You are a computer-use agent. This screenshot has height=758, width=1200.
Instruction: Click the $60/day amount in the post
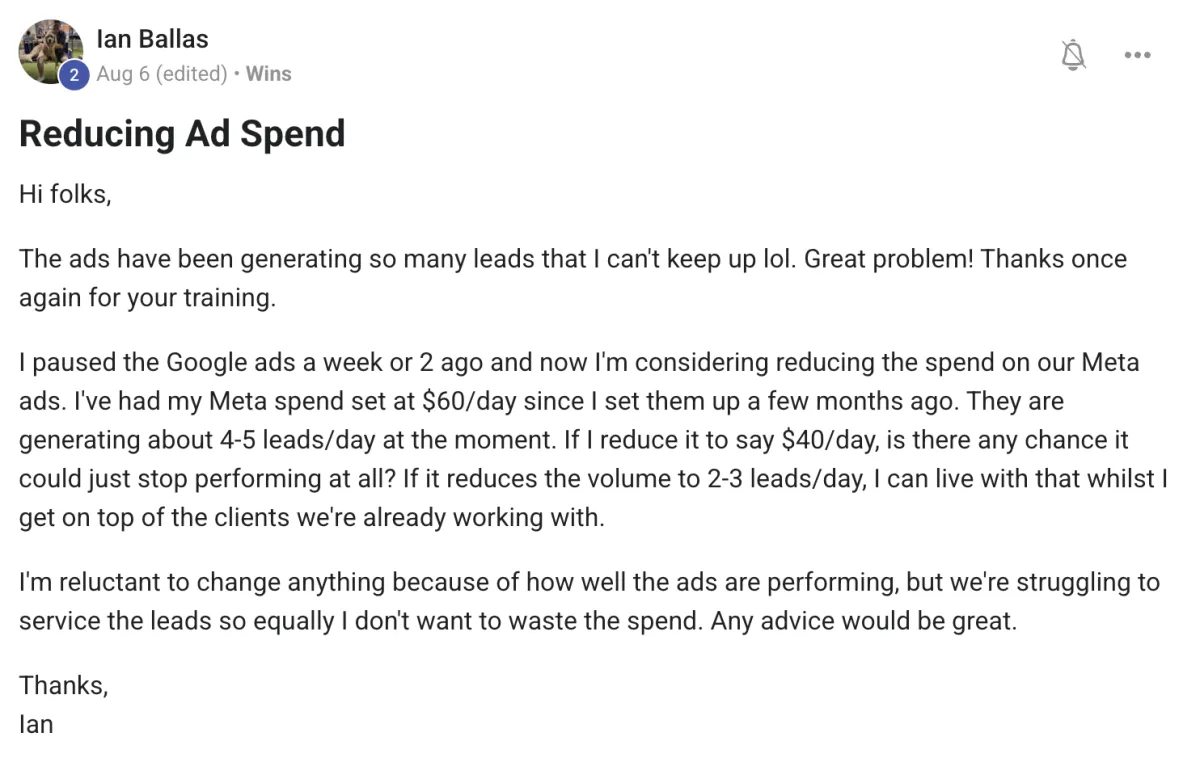tap(467, 401)
